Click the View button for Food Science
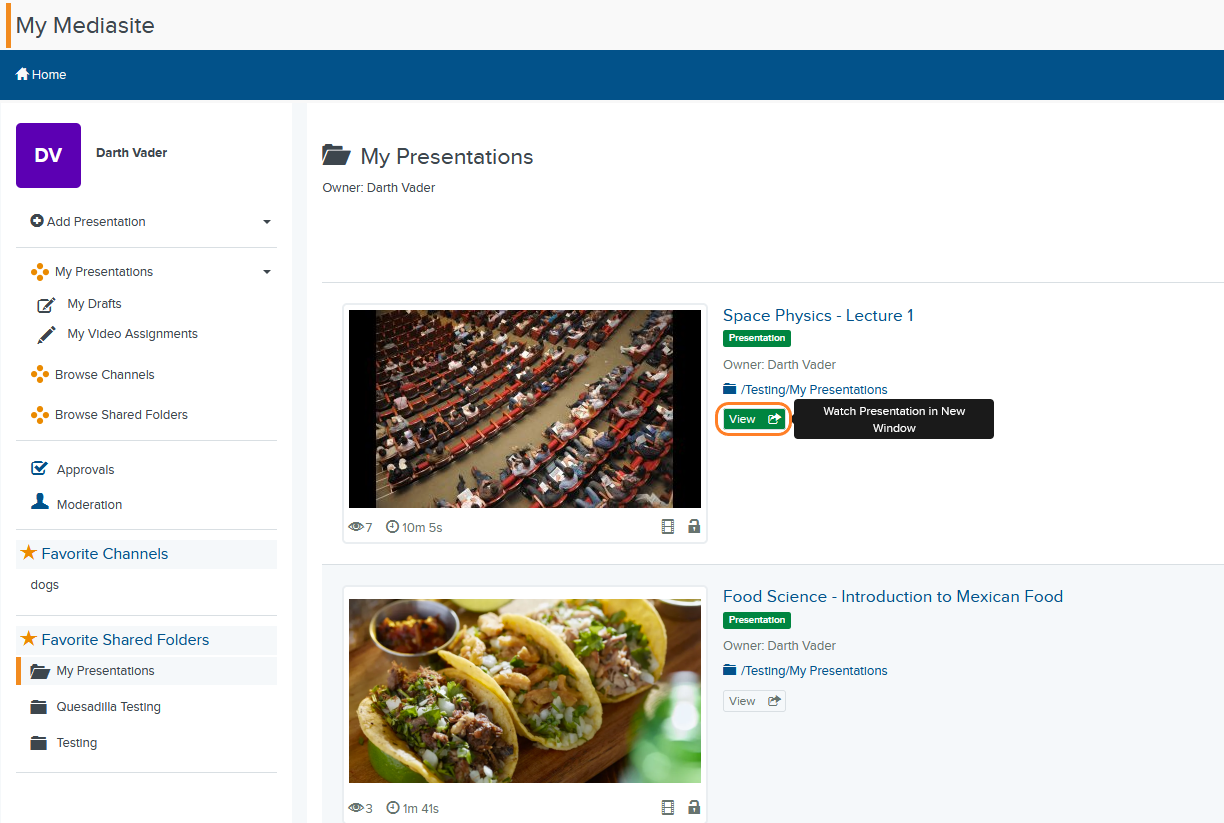 (754, 701)
